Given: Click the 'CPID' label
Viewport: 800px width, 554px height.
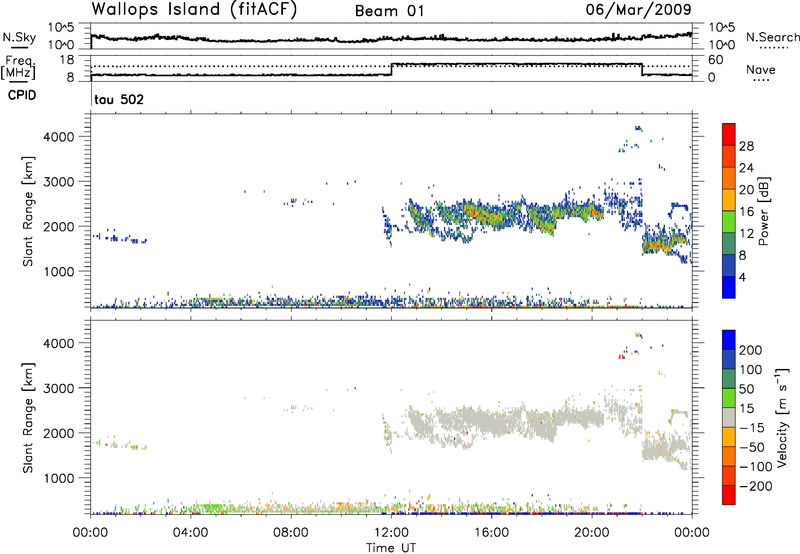Looking at the screenshot, I should pos(22,95).
